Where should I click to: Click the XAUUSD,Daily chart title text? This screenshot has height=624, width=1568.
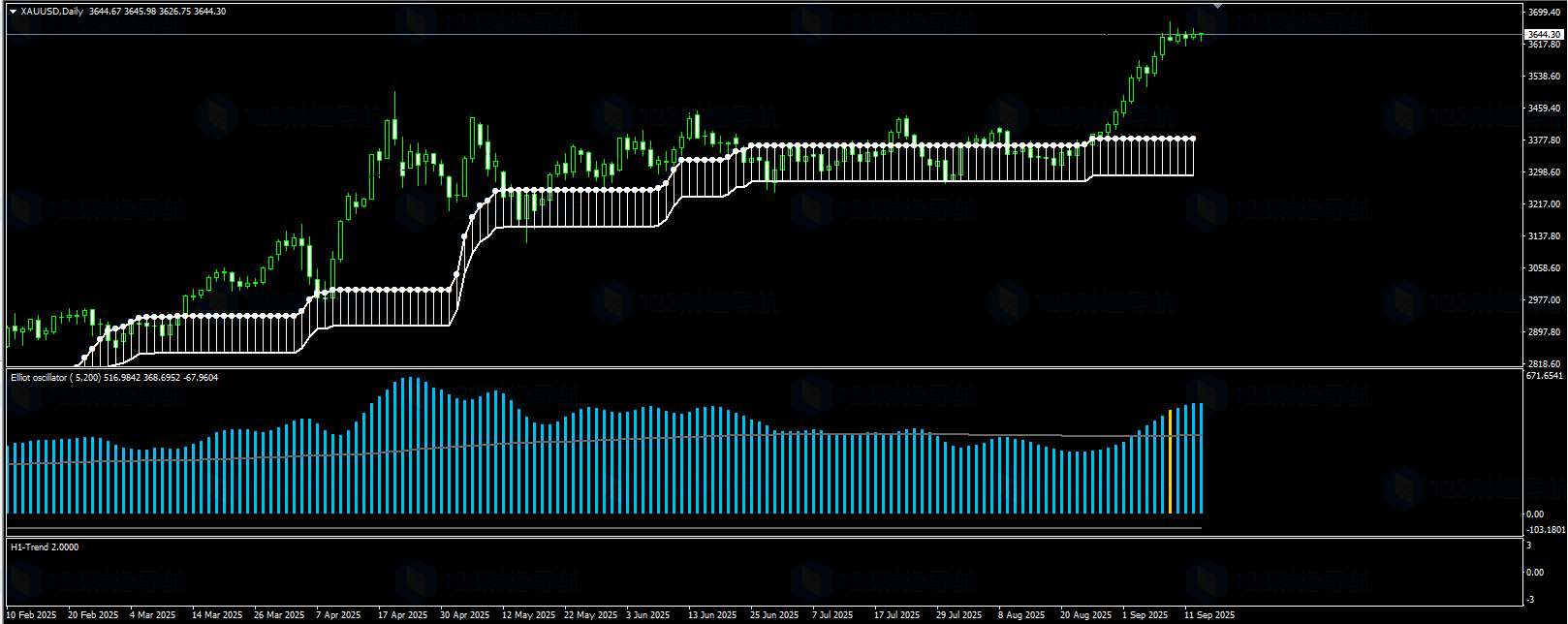click(x=52, y=12)
